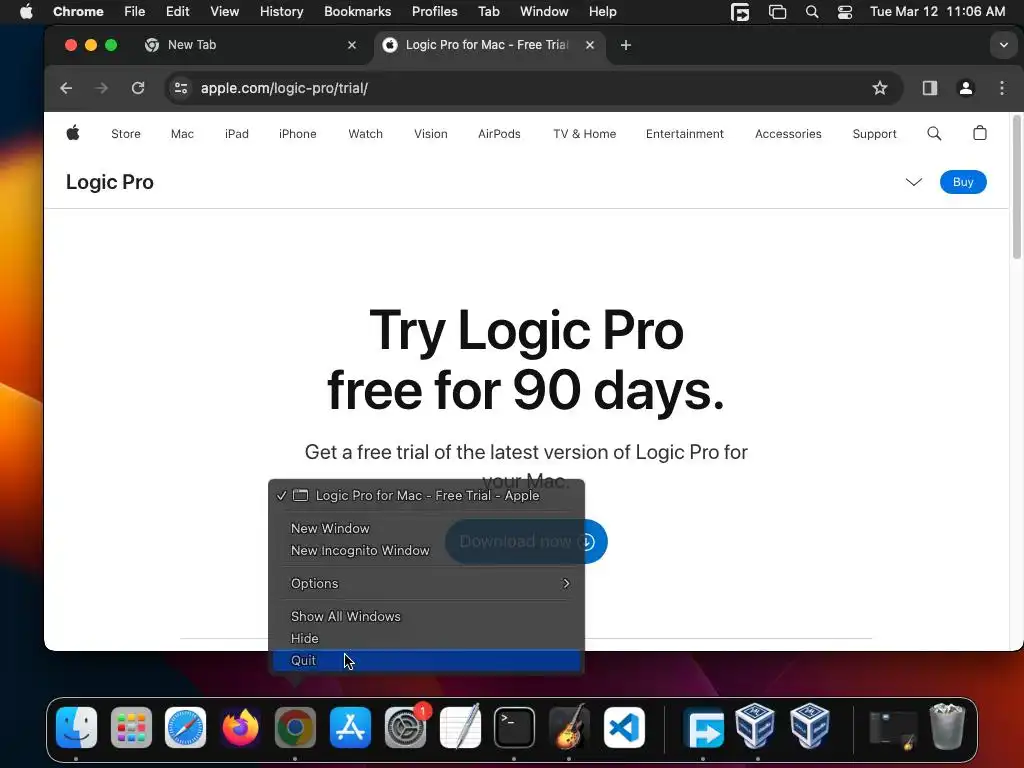Open Finder from the Dock
Image resolution: width=1024 pixels, height=768 pixels.
click(x=76, y=728)
